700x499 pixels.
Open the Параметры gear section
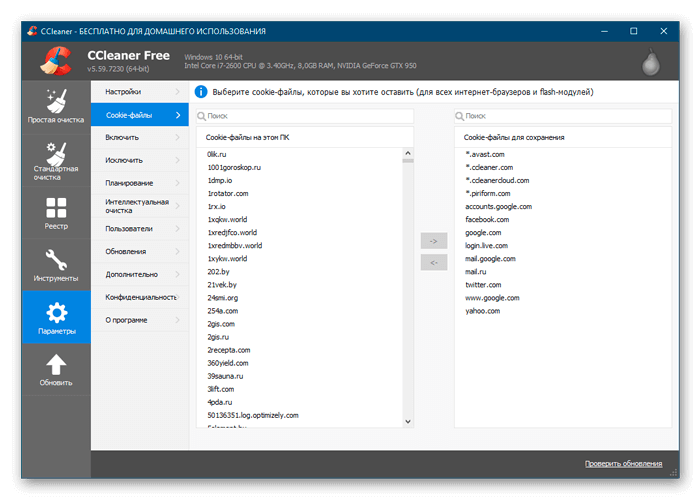[x=56, y=317]
